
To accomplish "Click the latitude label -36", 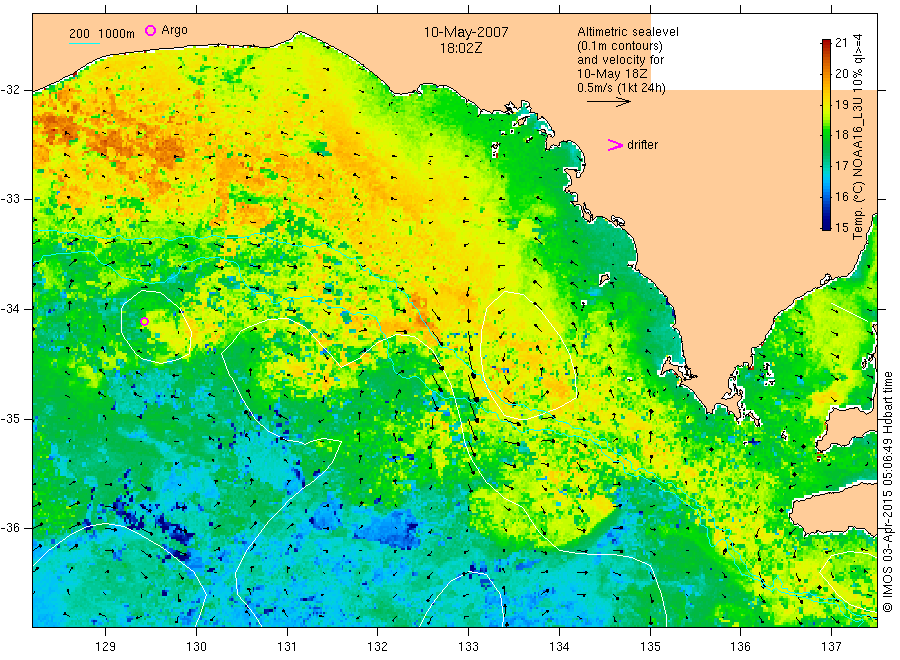I will (x=10, y=527).
